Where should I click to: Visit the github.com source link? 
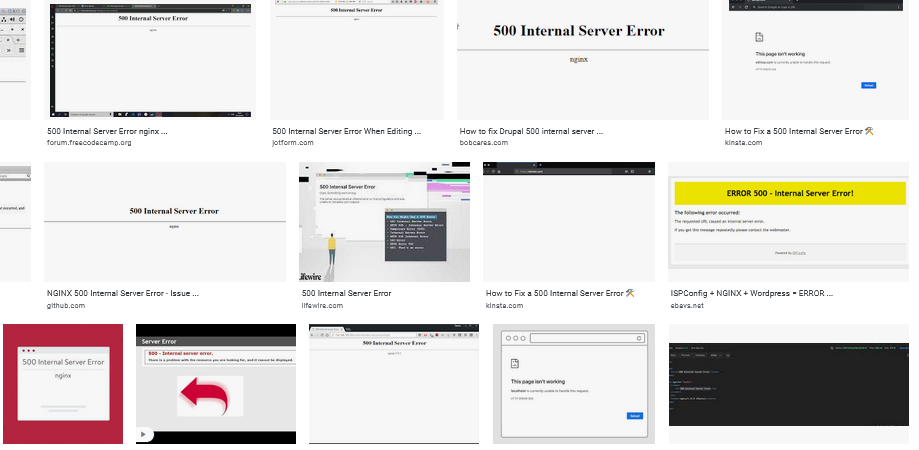66,305
